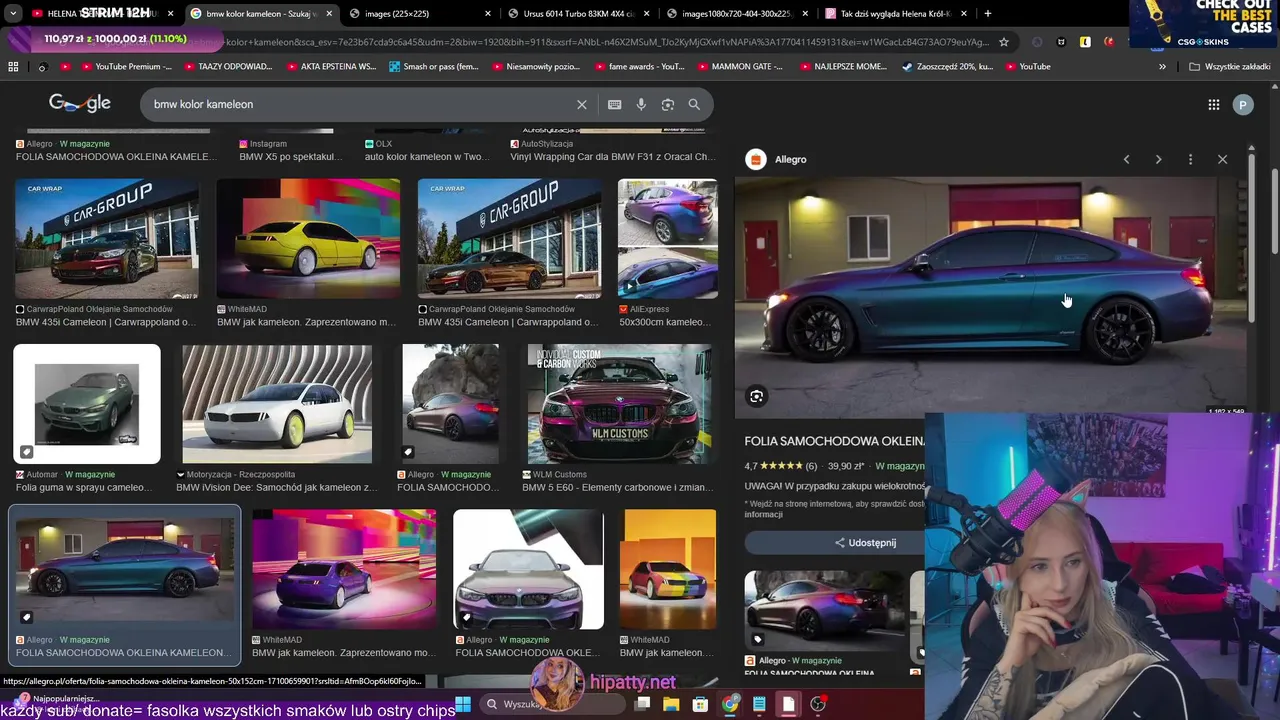This screenshot has height=720, width=1280.
Task: Open the AKTA EPSTEINA bookmark
Action: [x=331, y=66]
